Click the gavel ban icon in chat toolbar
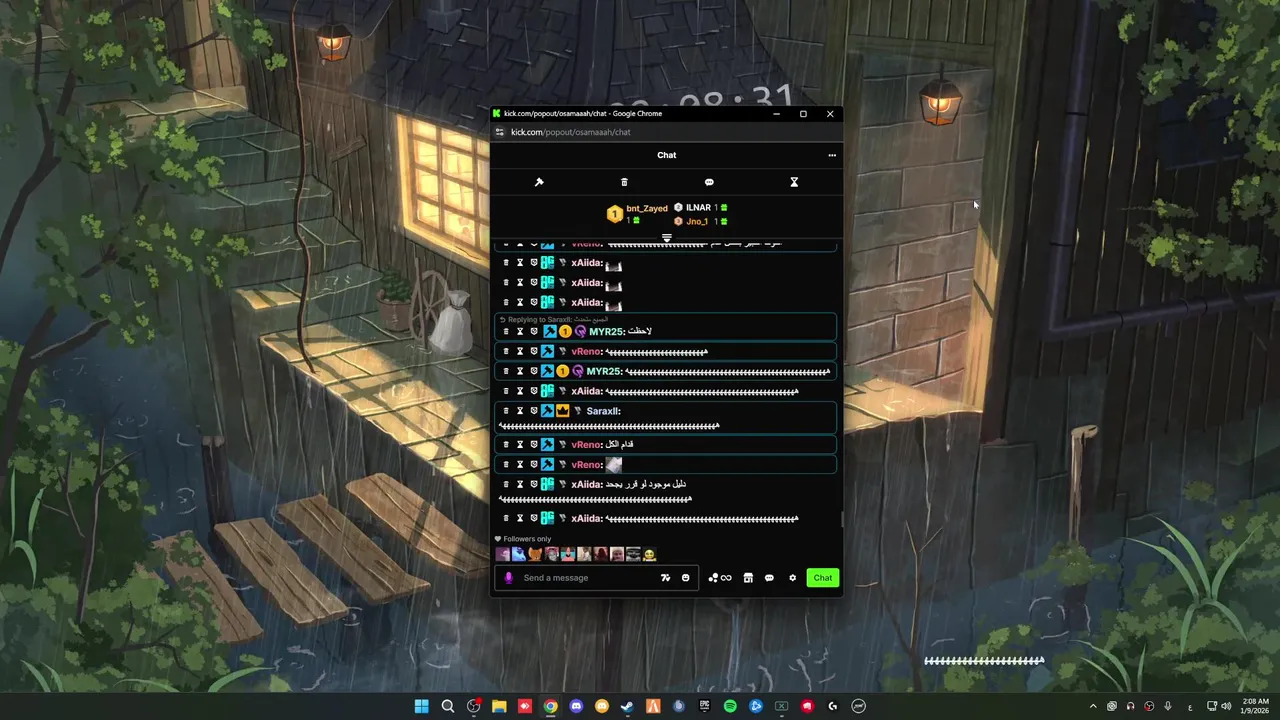The width and height of the screenshot is (1280, 720). click(x=539, y=182)
